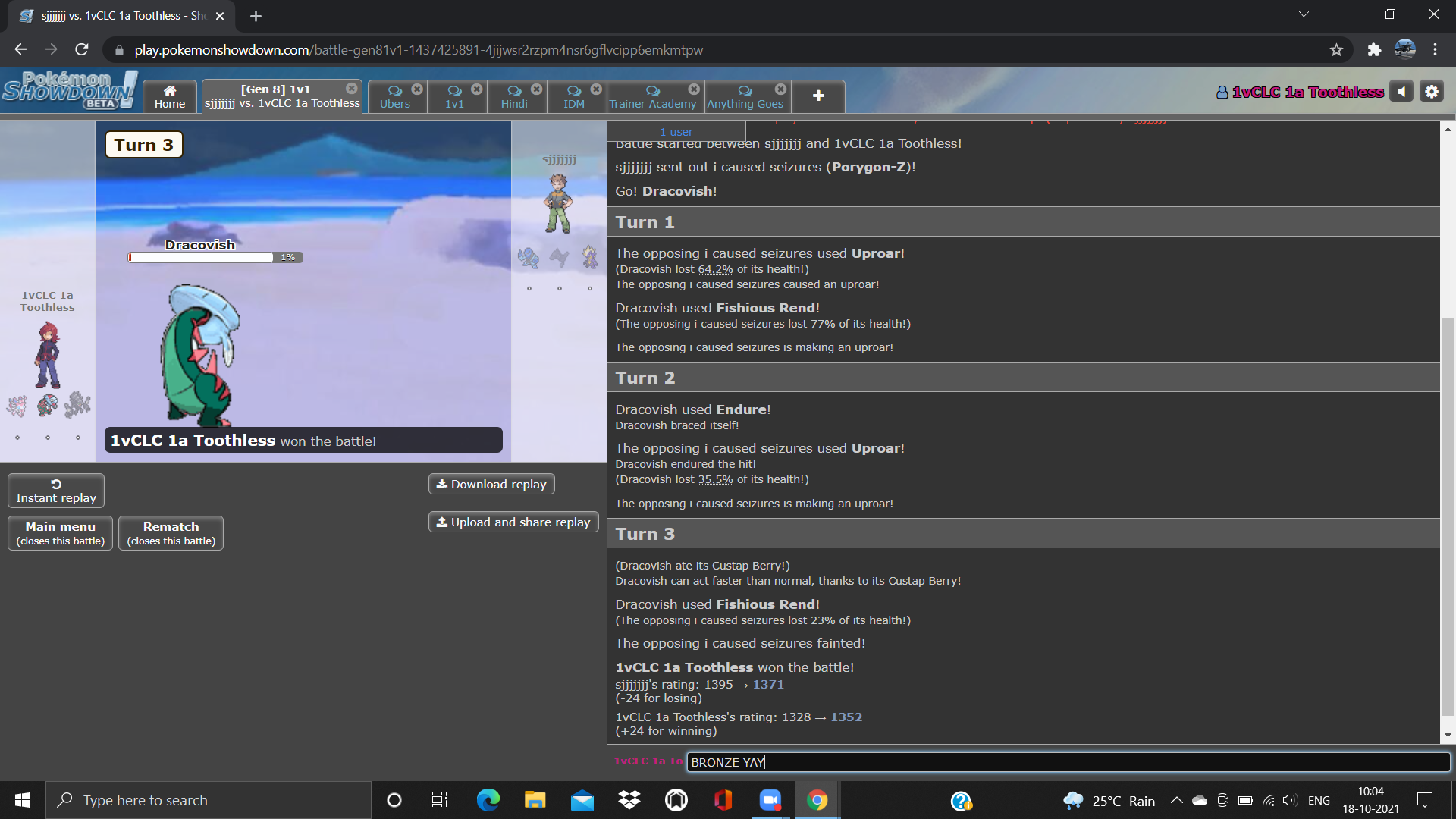Go back in browser

click(x=20, y=50)
